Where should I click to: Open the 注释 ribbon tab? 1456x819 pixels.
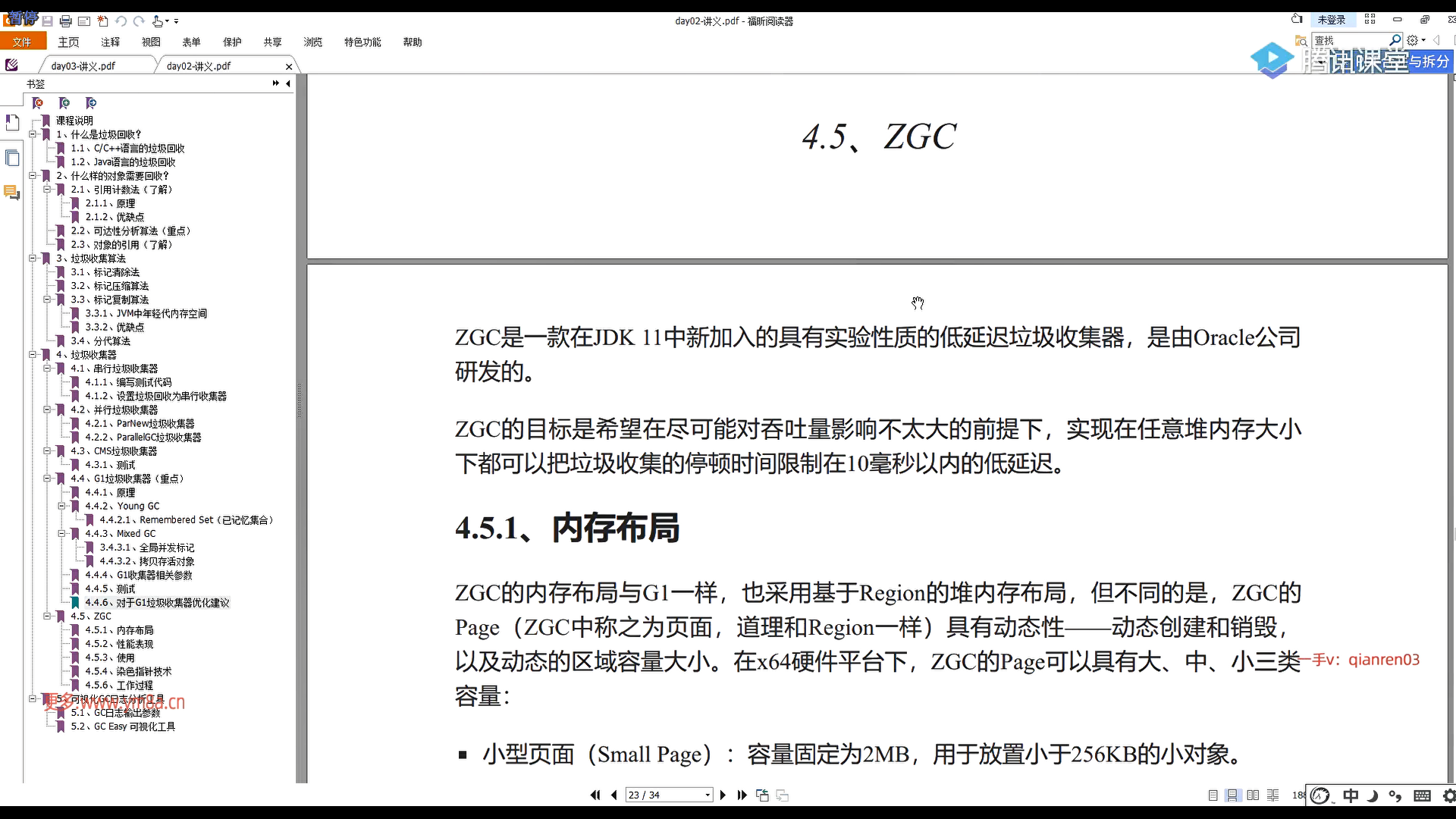(x=111, y=42)
